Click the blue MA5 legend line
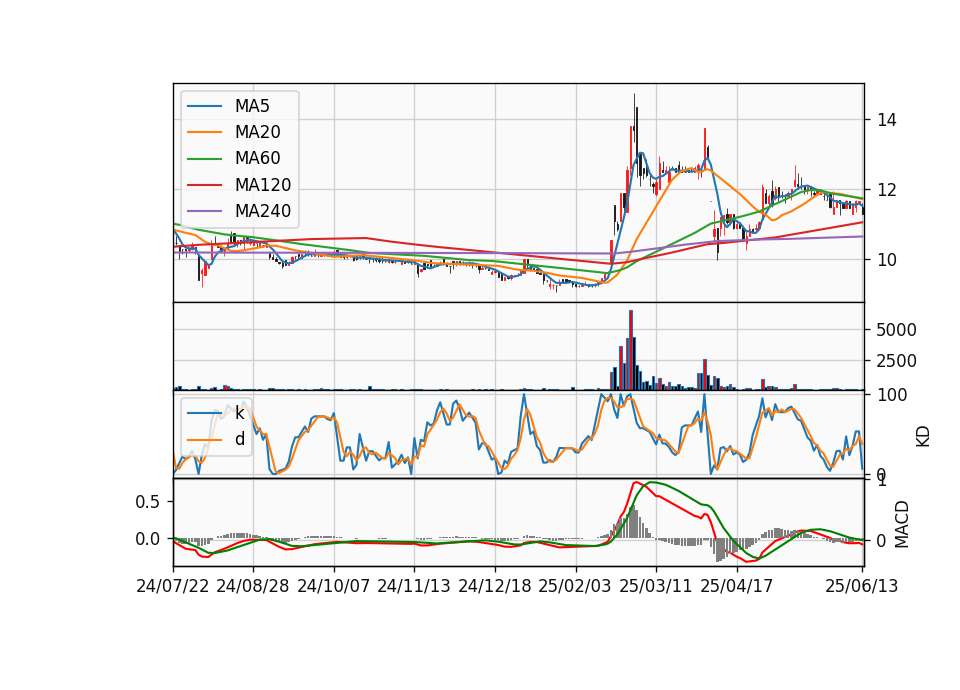Viewport: 960px width, 690px height. (204, 107)
